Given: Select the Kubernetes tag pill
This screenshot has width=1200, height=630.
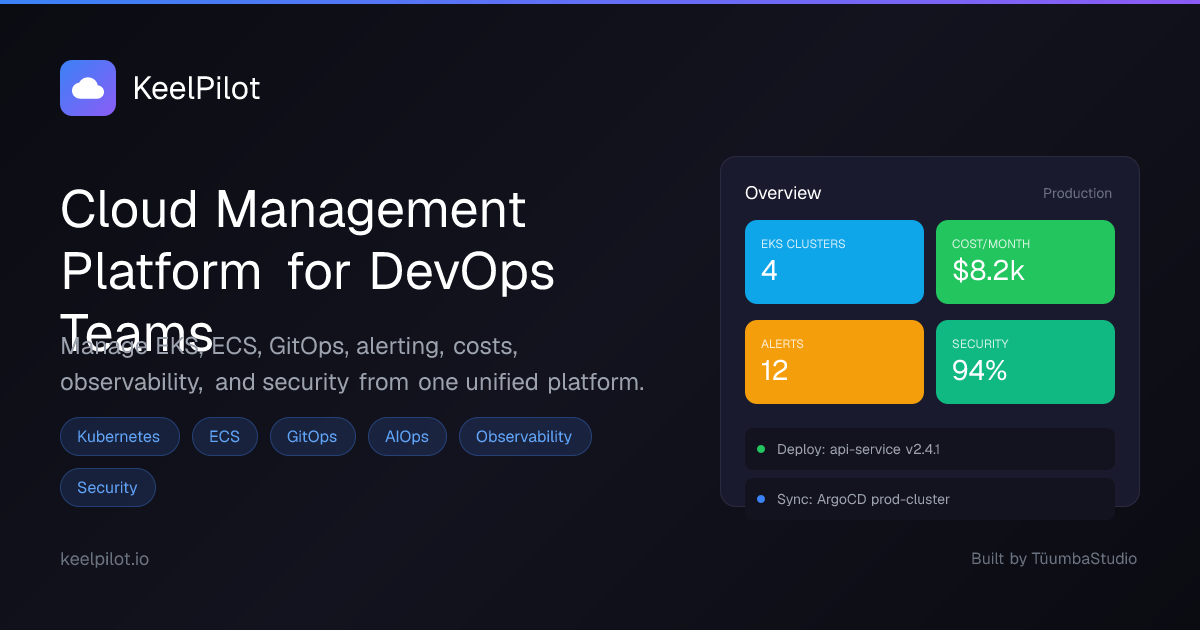Looking at the screenshot, I should pyautogui.click(x=120, y=437).
